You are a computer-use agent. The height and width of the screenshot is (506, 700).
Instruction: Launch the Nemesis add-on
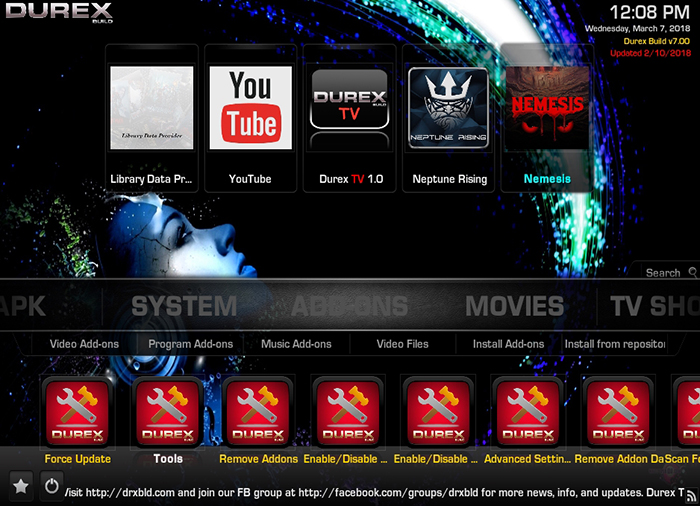[x=547, y=118]
